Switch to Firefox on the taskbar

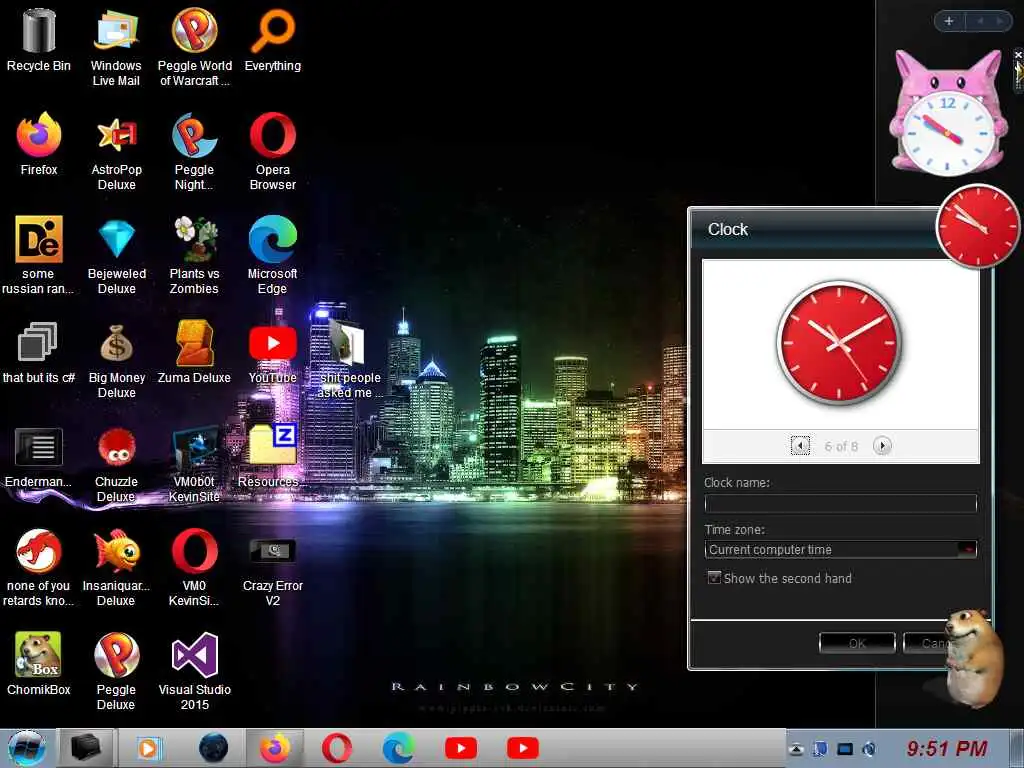click(275, 748)
